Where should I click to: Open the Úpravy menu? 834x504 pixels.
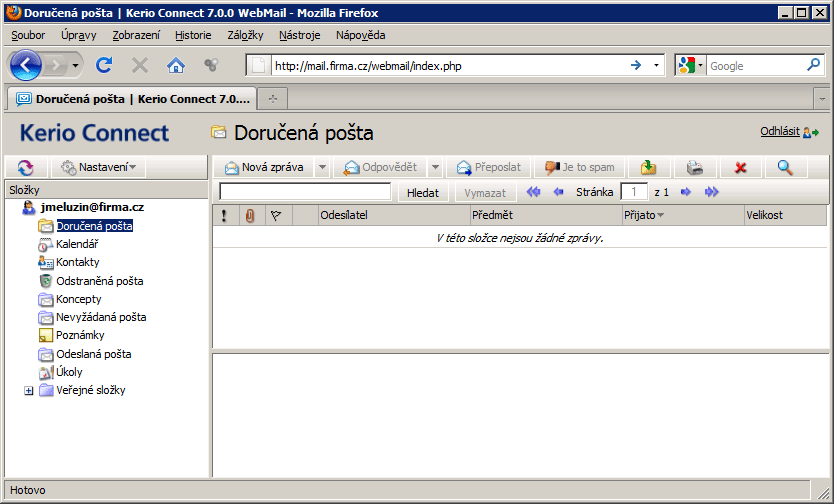[x=79, y=35]
